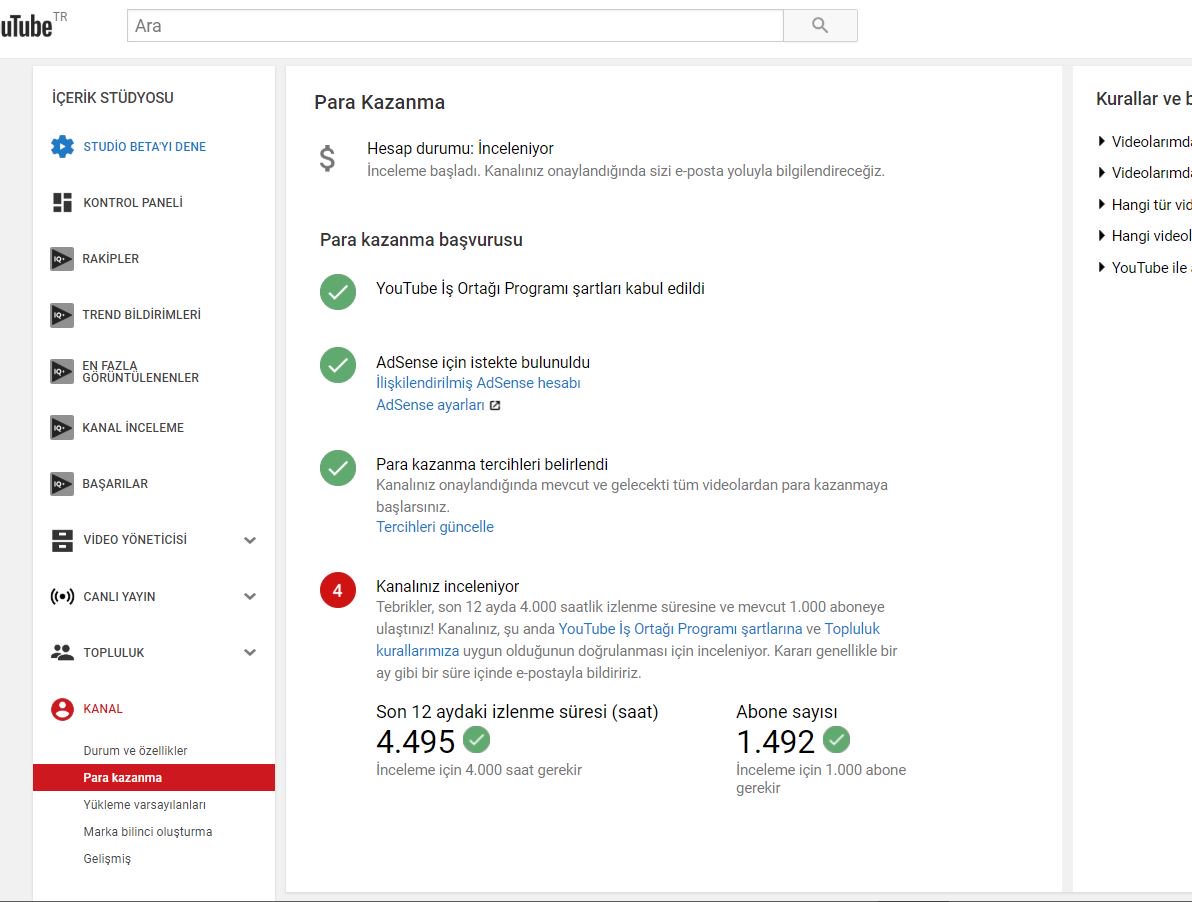Click the Canlı Yayın broadcast icon
1192x902 pixels.
click(x=62, y=597)
